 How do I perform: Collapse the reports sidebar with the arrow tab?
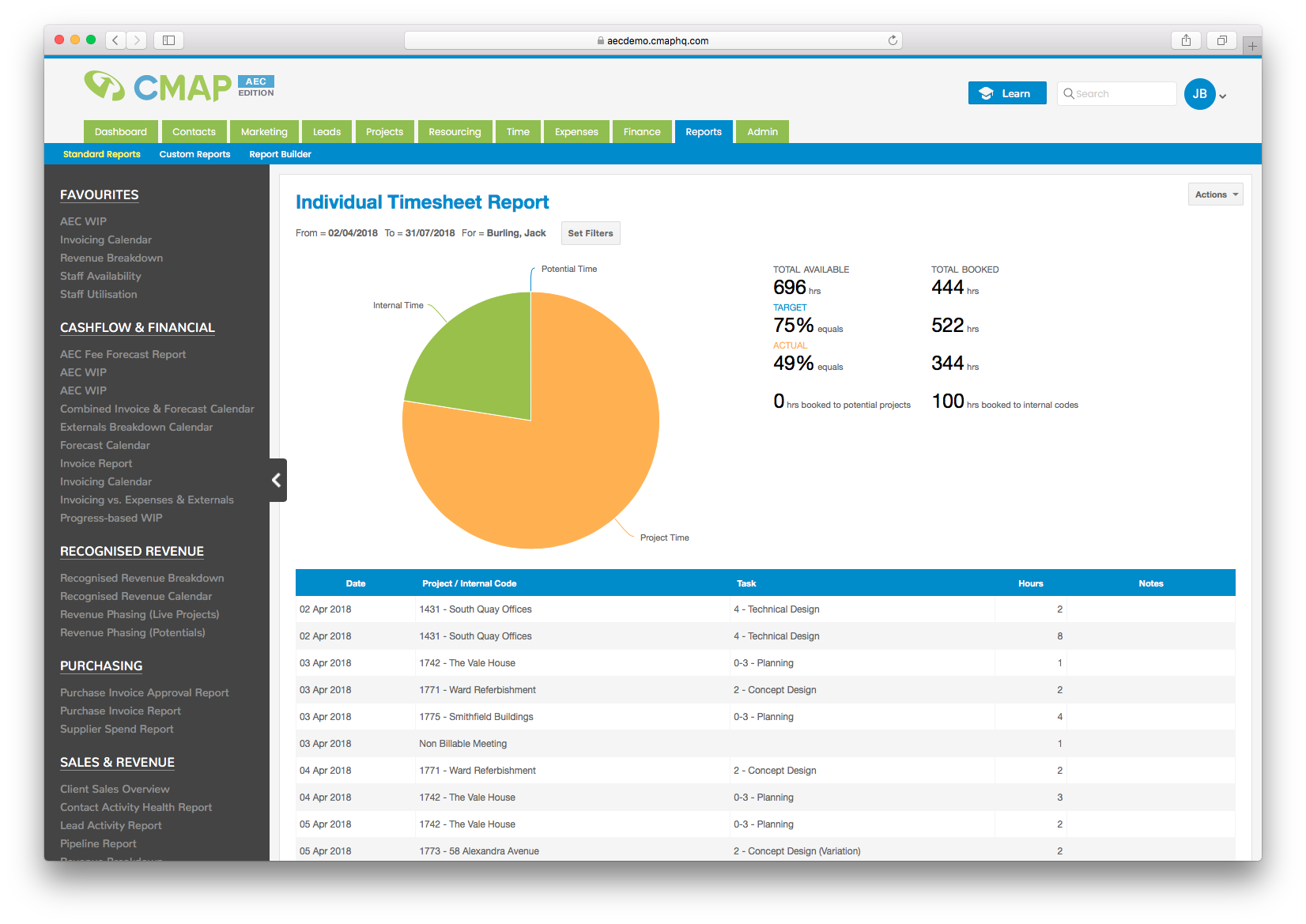(x=277, y=480)
